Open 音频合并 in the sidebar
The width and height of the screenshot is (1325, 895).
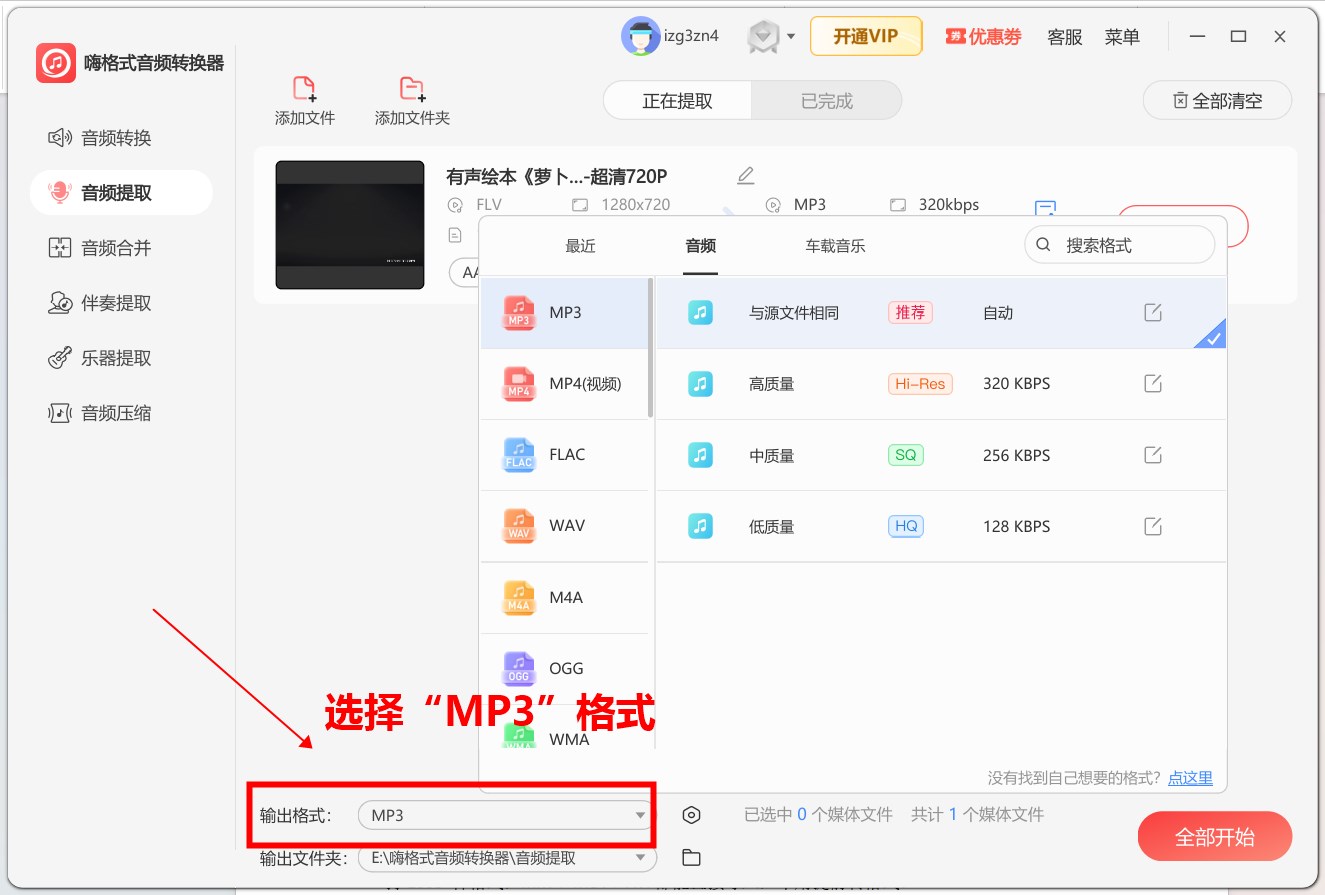(x=100, y=248)
